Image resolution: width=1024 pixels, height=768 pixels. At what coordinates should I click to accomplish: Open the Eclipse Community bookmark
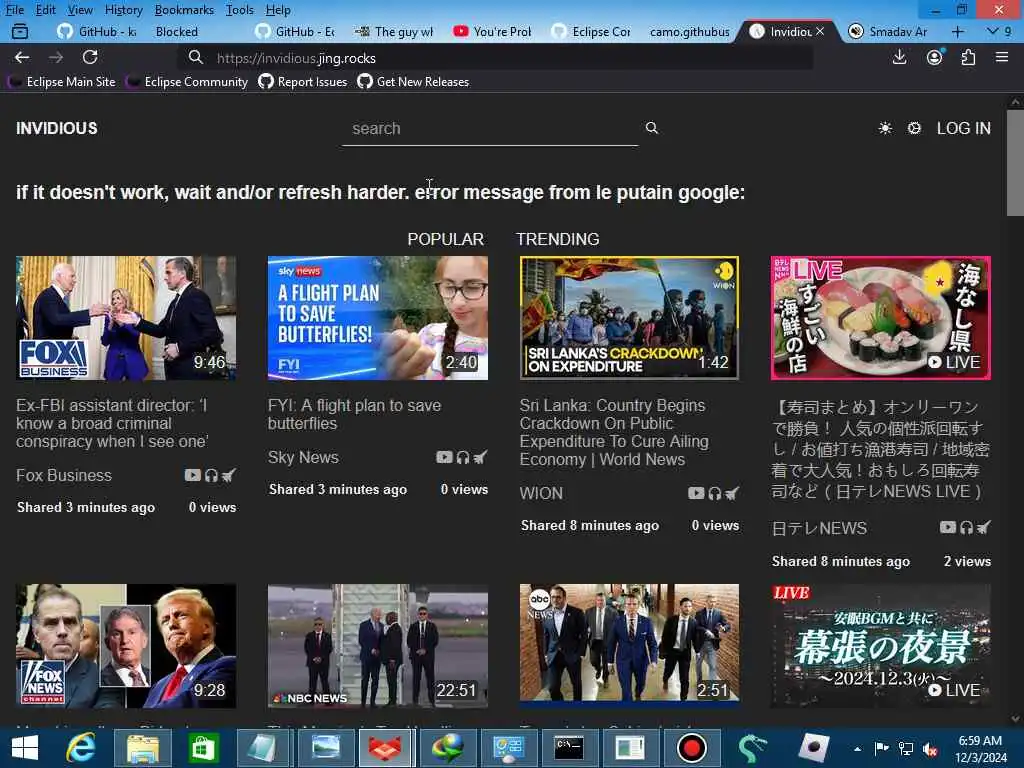click(x=189, y=82)
